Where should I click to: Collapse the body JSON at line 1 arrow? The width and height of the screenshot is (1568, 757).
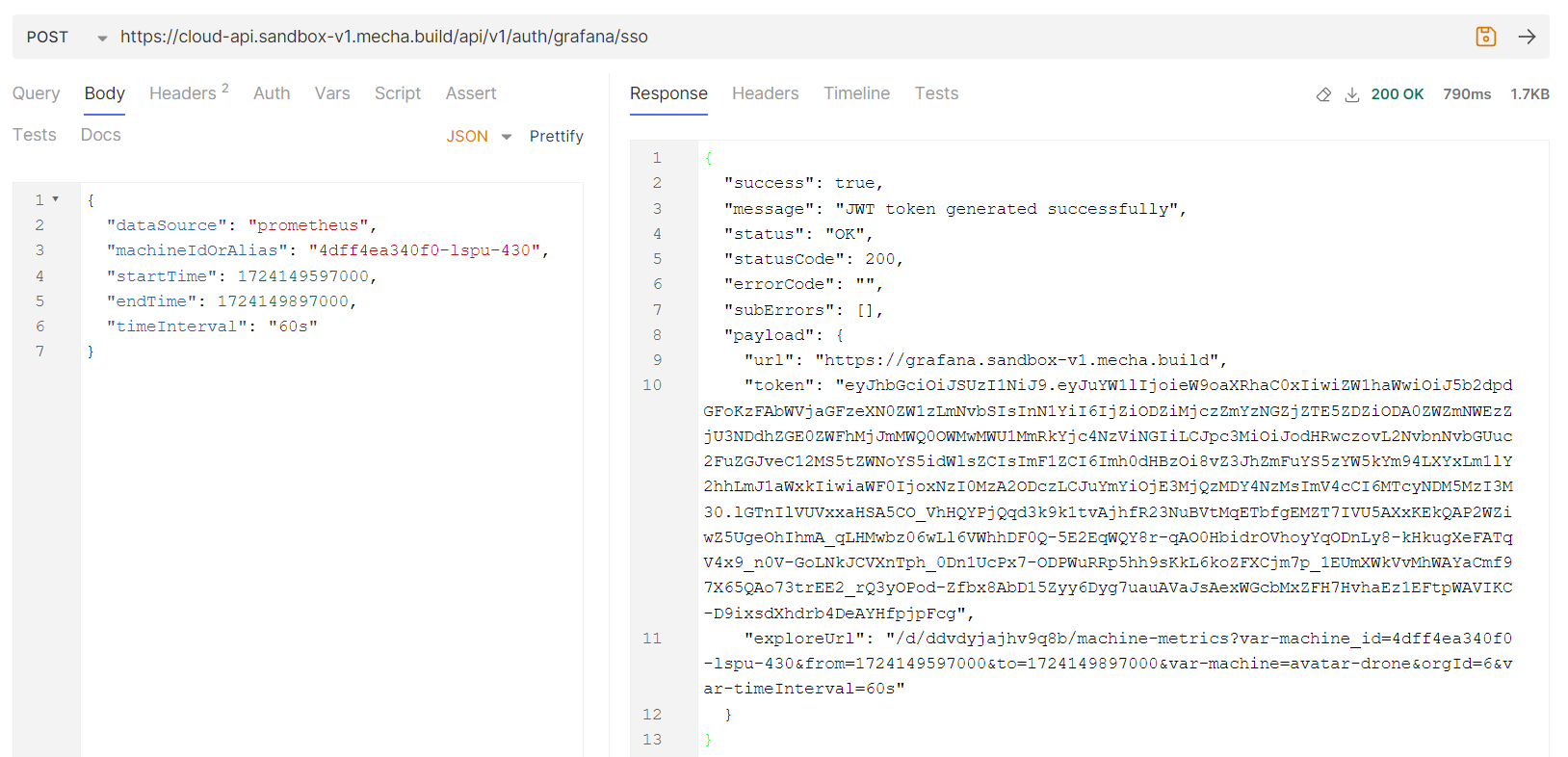(55, 199)
